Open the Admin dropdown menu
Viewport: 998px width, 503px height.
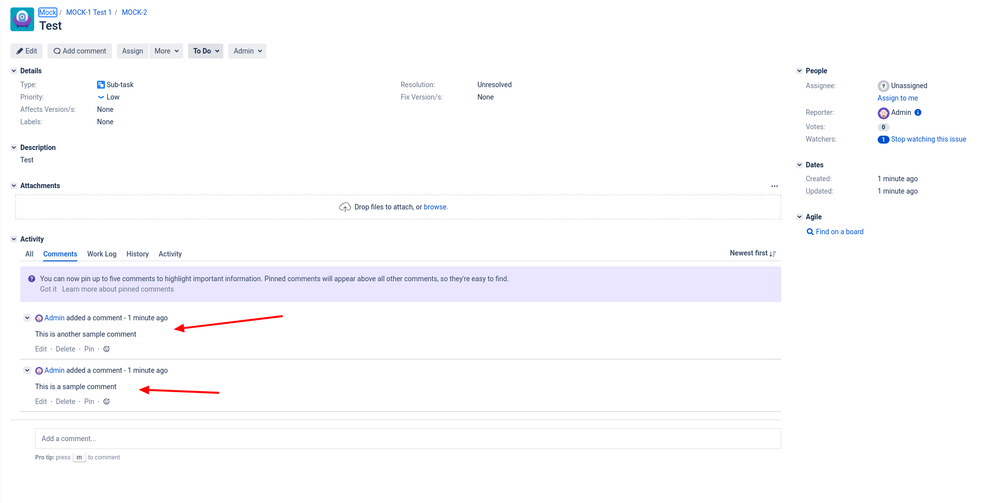coord(247,51)
